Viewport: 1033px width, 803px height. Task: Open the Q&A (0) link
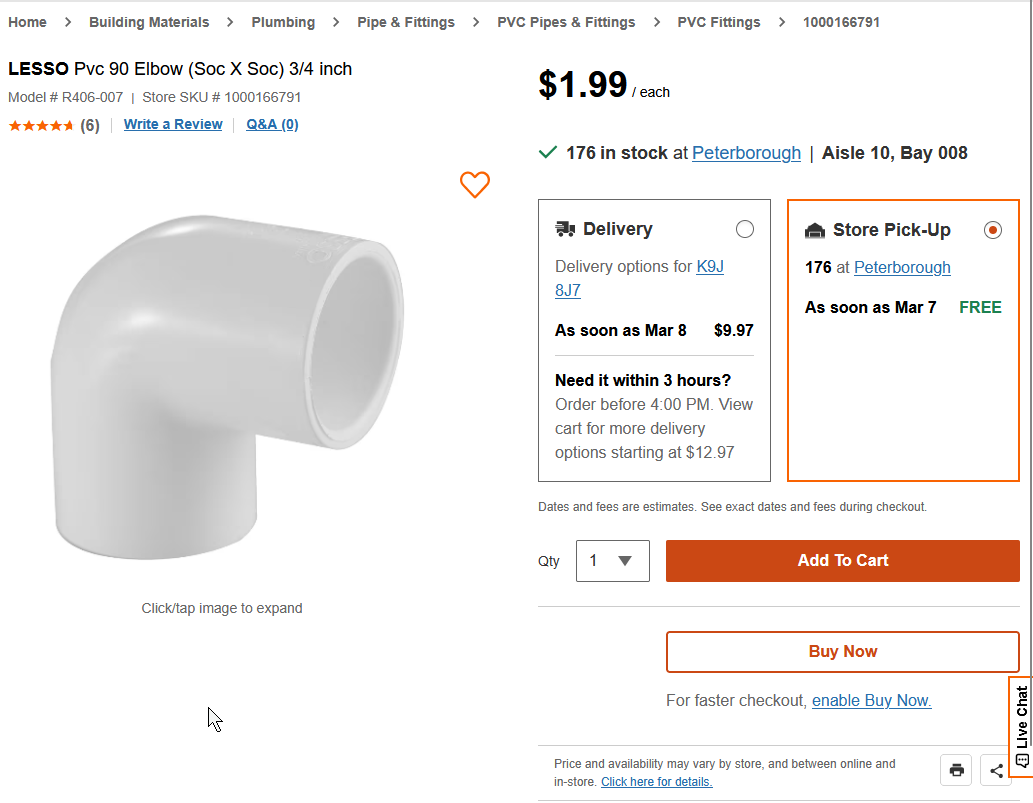point(272,125)
